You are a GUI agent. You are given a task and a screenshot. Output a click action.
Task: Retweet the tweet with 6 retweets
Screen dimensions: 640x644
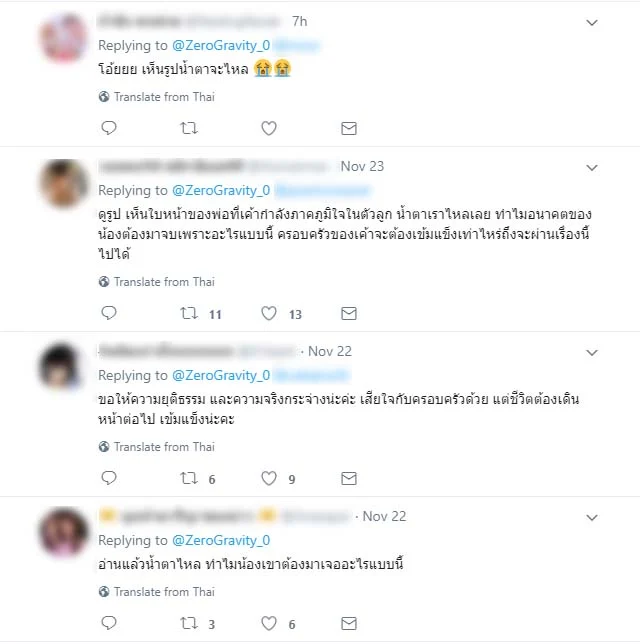tap(189, 478)
